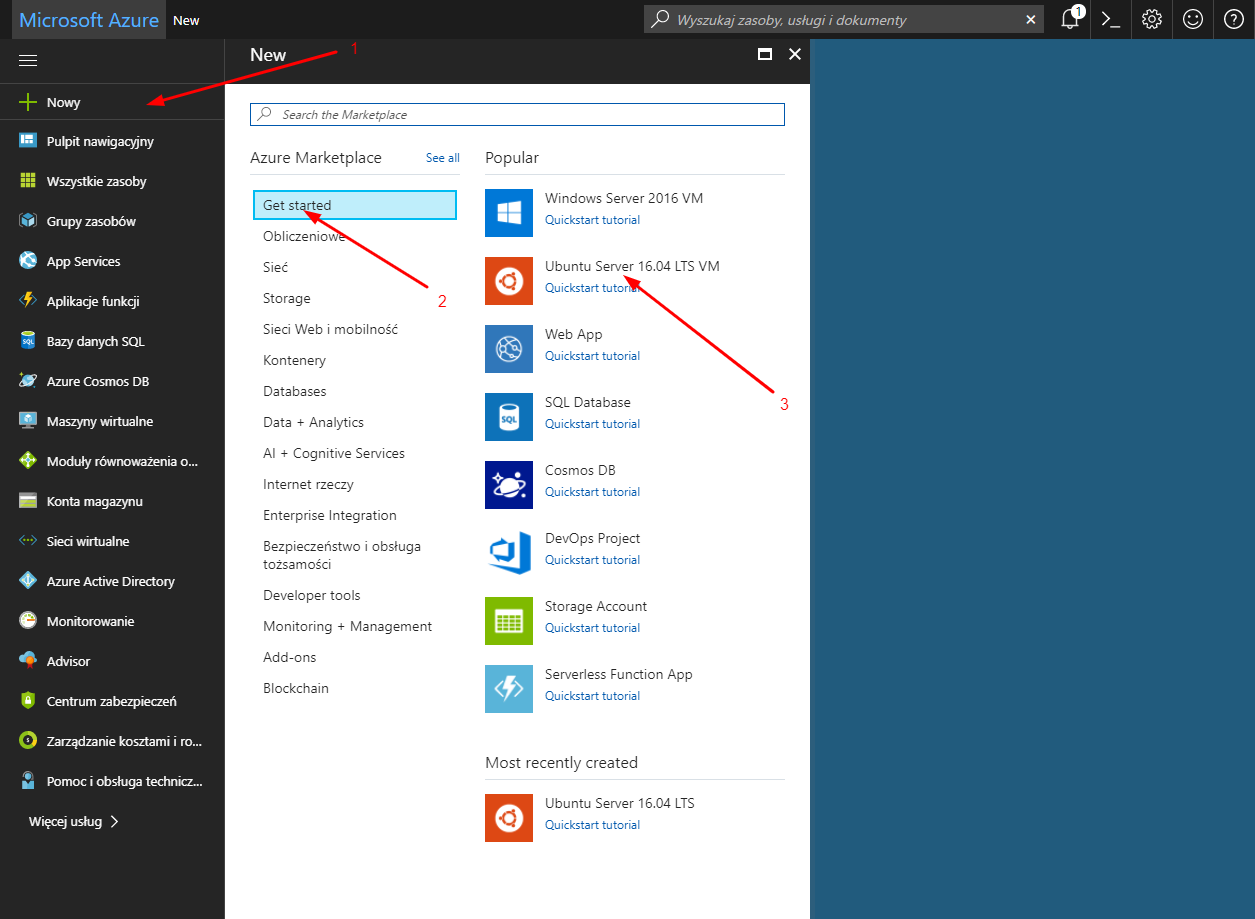Click the See all link

pos(443,158)
